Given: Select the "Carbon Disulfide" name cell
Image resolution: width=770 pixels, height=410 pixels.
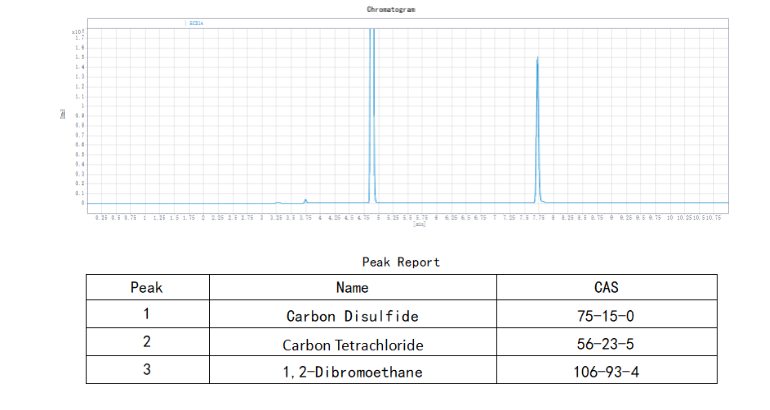Looking at the screenshot, I should pyautogui.click(x=353, y=316).
